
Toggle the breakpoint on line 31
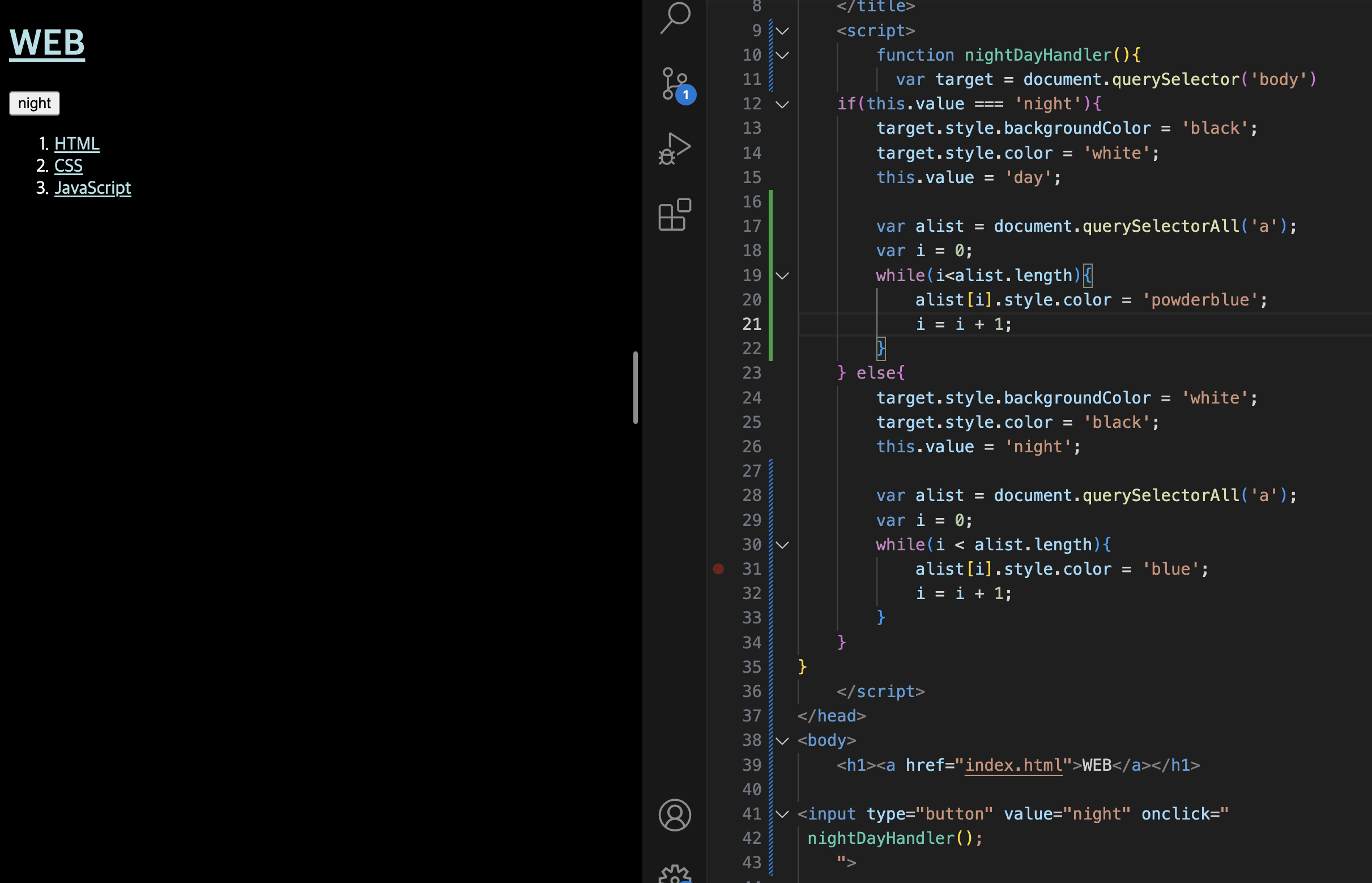click(718, 569)
